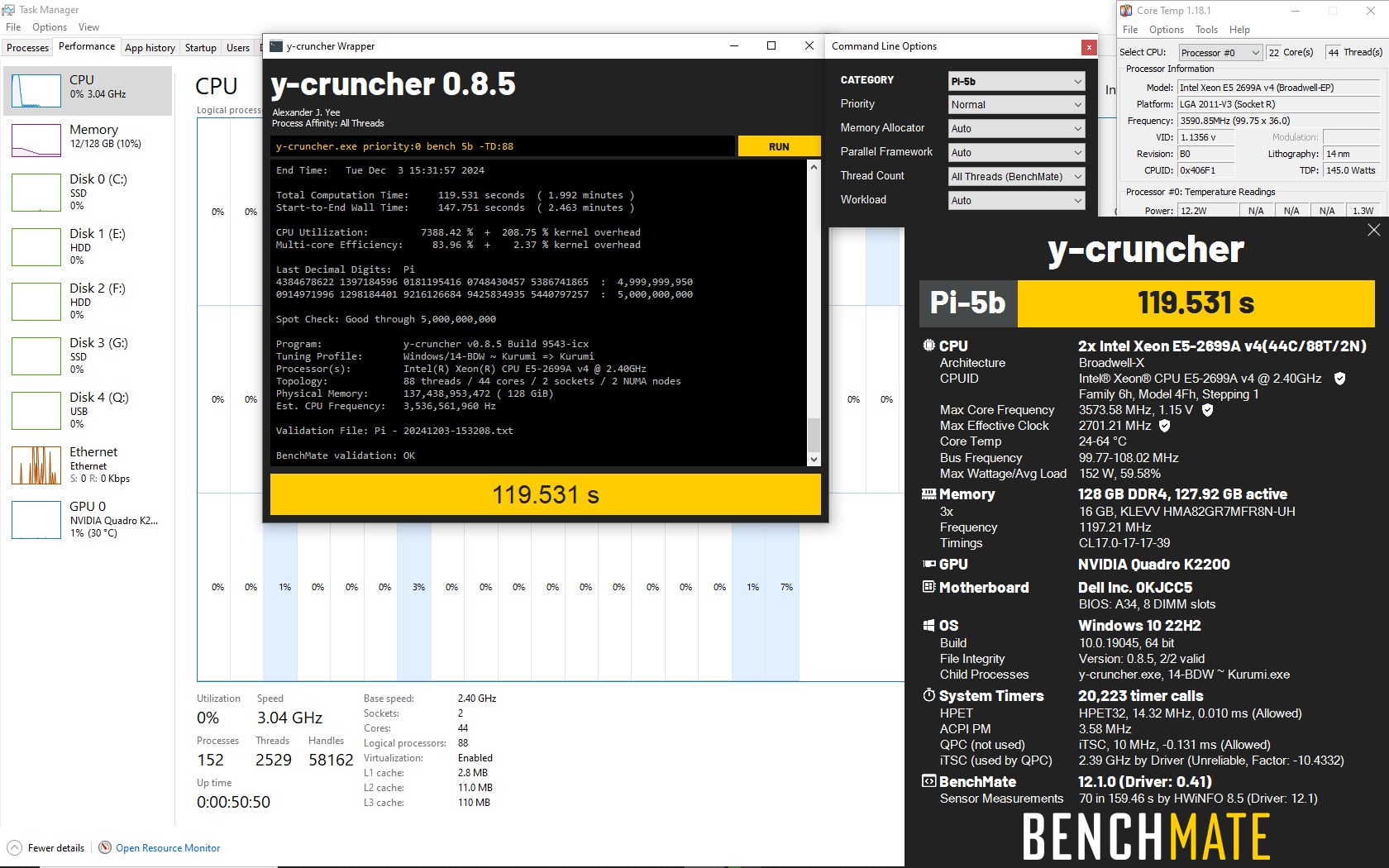Open Disk 0 (C:) performance view
Viewport: 1389px width, 868px height.
click(88, 191)
